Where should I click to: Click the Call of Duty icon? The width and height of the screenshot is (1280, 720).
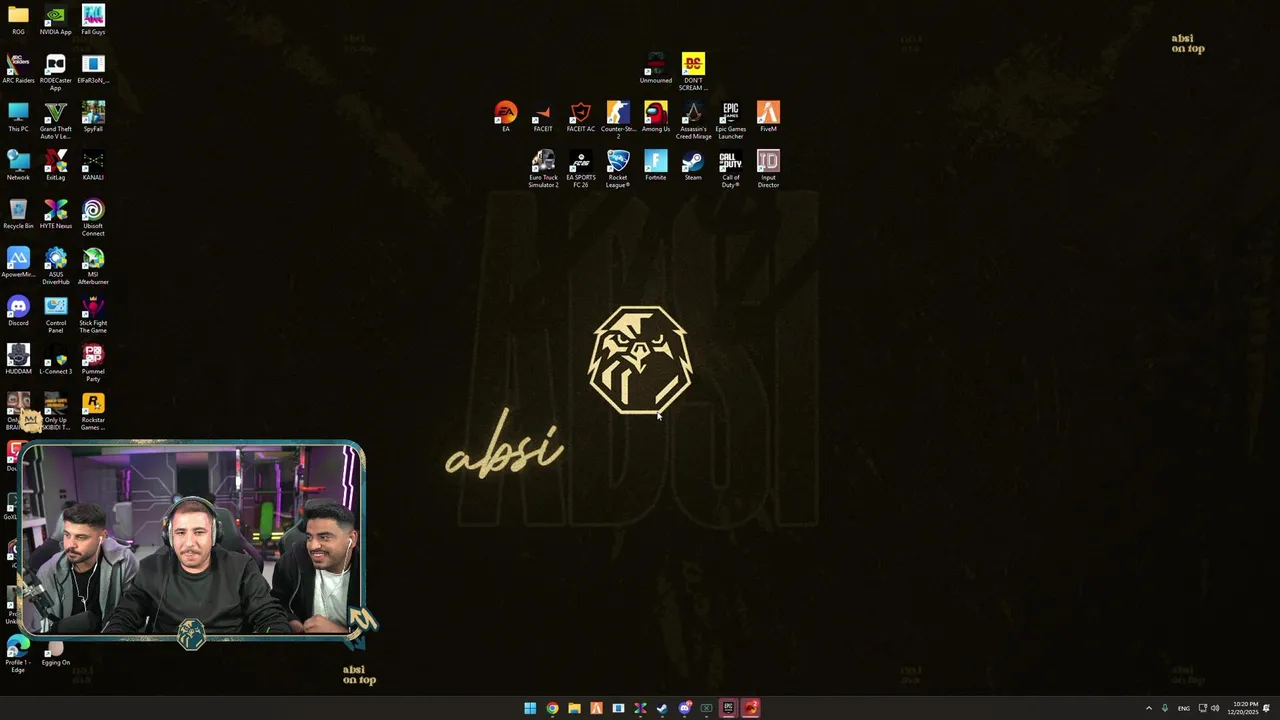point(731,169)
